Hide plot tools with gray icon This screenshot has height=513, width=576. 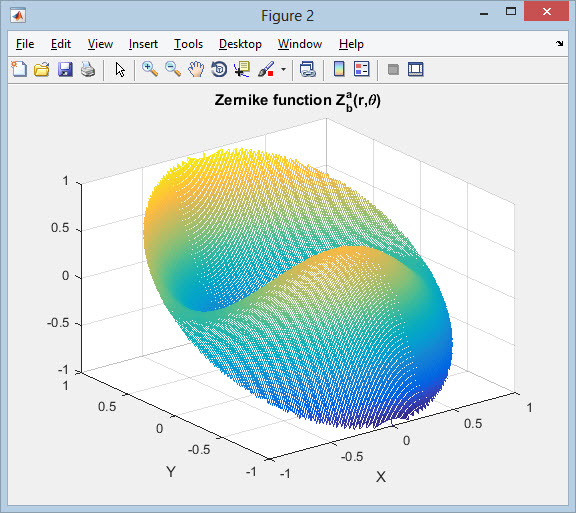coord(393,69)
